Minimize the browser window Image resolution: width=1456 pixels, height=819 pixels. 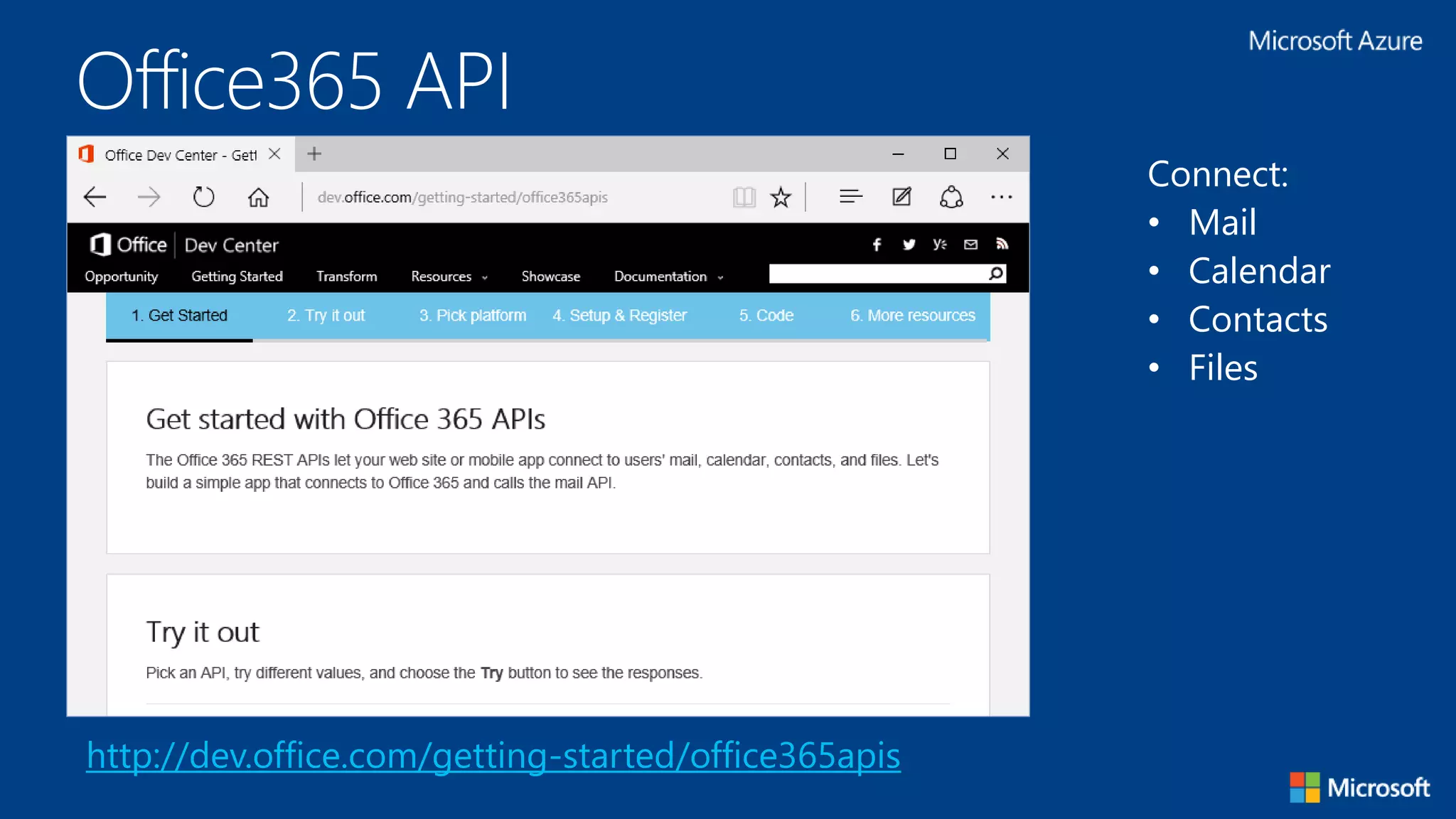click(898, 154)
